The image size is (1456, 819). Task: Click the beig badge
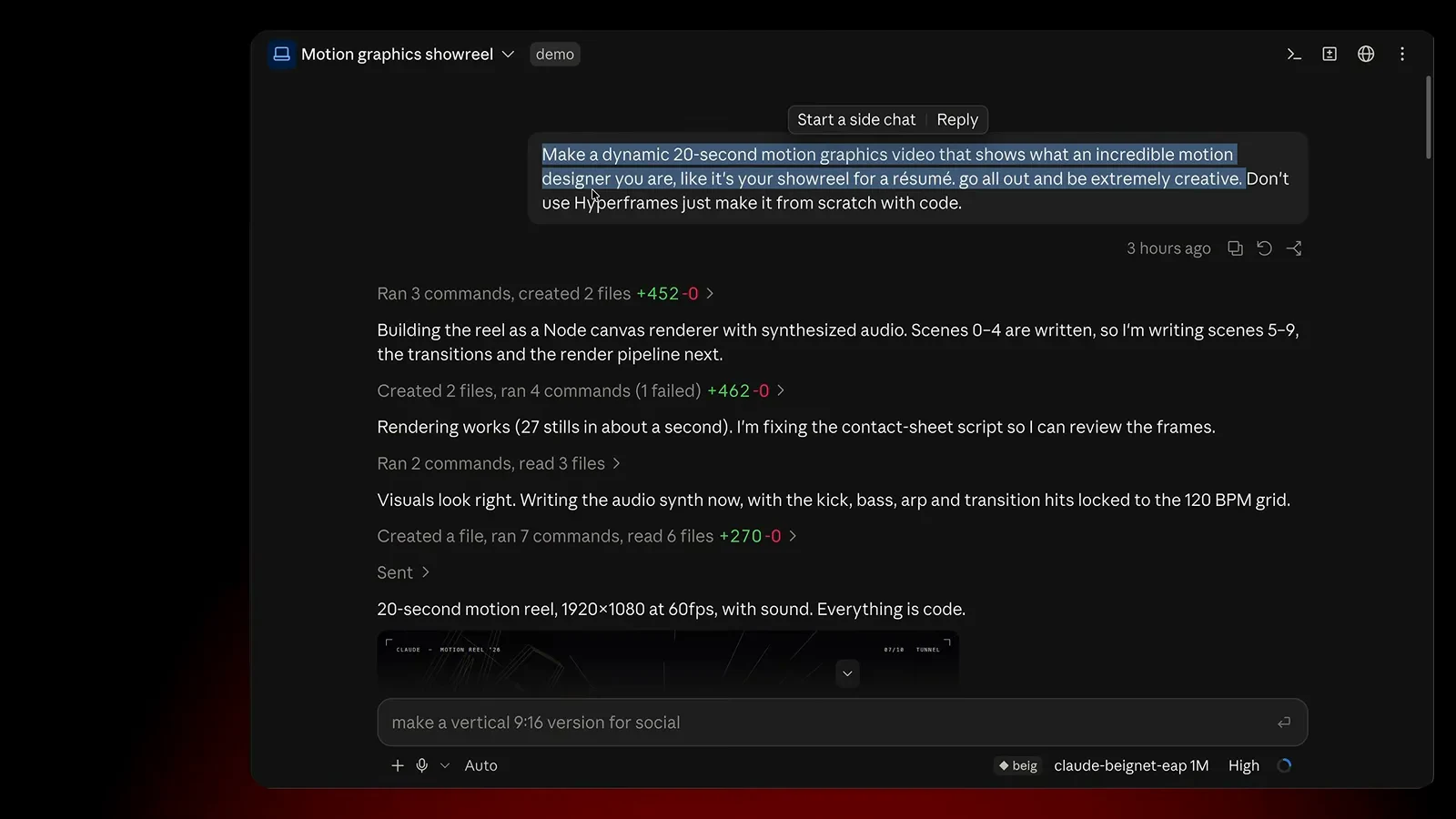(x=1018, y=766)
